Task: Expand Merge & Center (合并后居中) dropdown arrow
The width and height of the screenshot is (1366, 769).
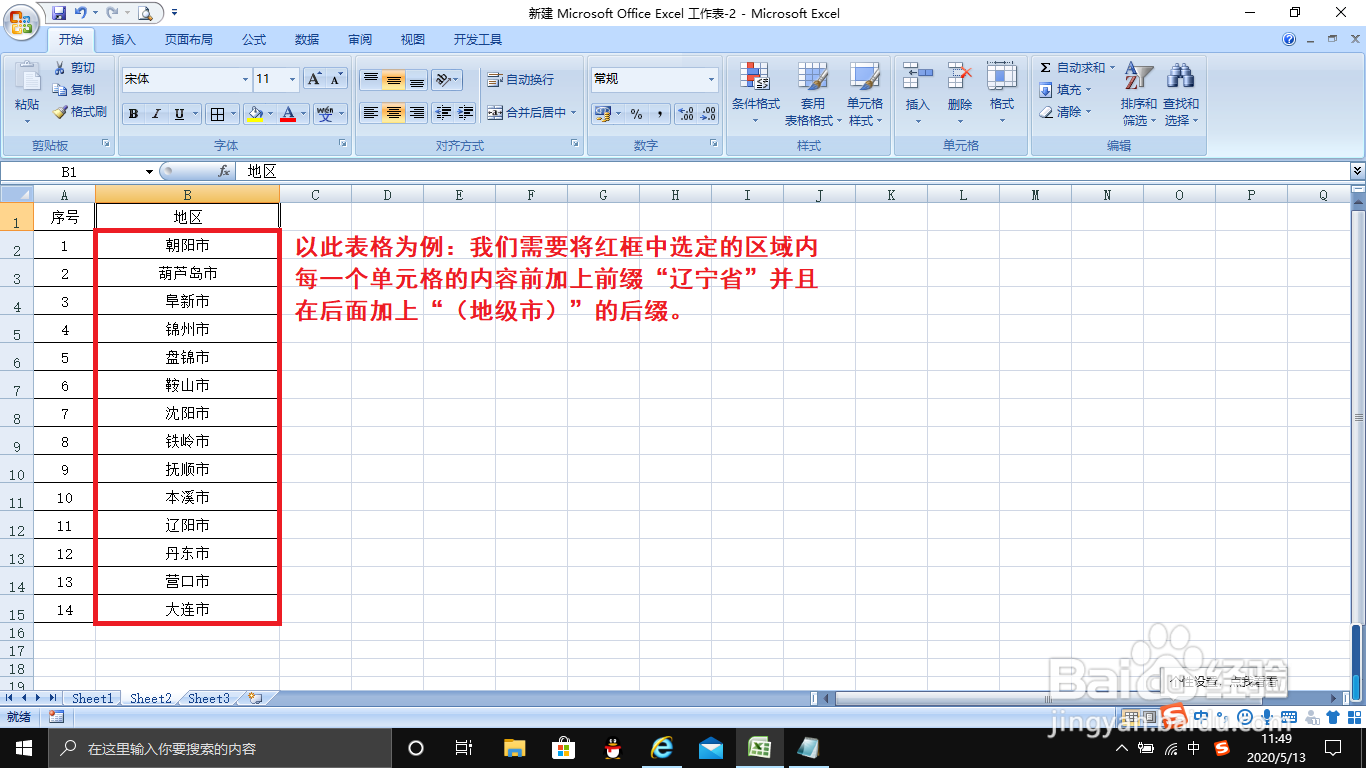Action: 574,113
